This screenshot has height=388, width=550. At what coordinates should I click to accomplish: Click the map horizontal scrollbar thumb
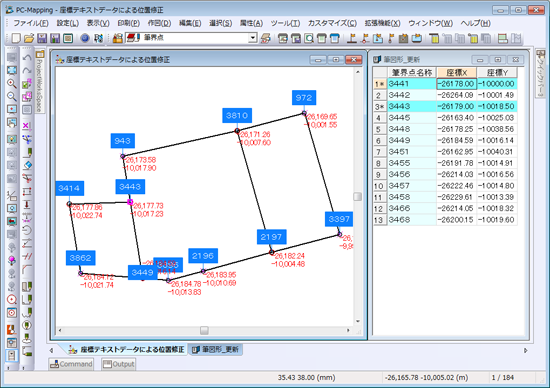(204, 330)
